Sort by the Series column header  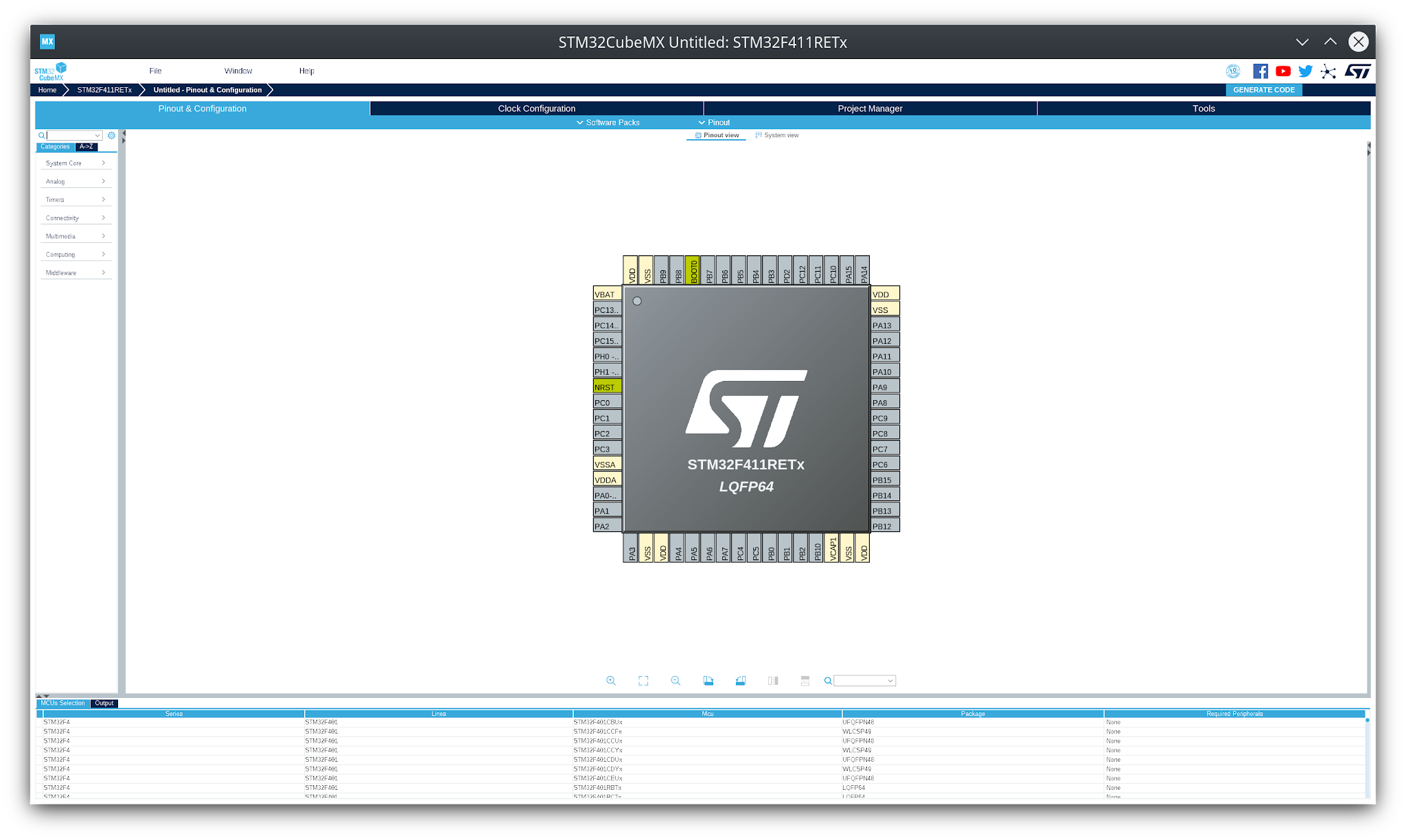click(x=174, y=714)
